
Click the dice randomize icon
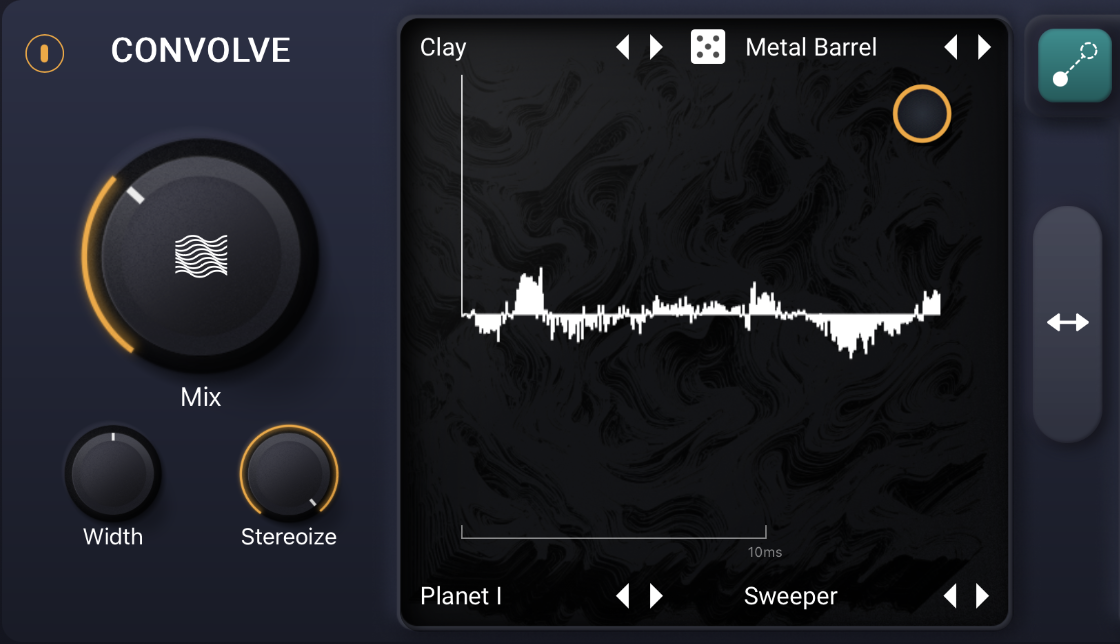[707, 47]
